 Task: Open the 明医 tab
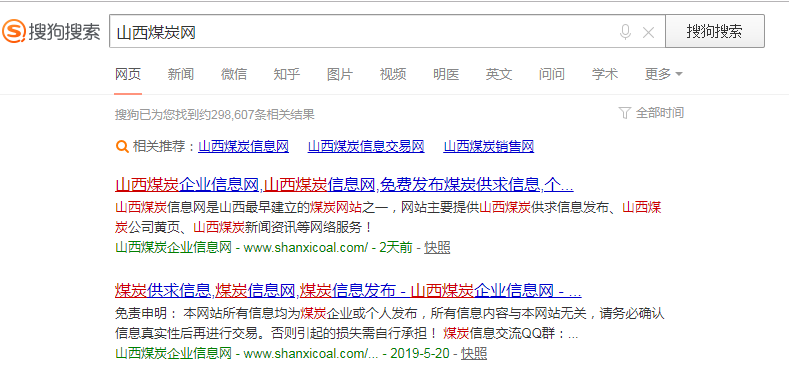pyautogui.click(x=446, y=74)
